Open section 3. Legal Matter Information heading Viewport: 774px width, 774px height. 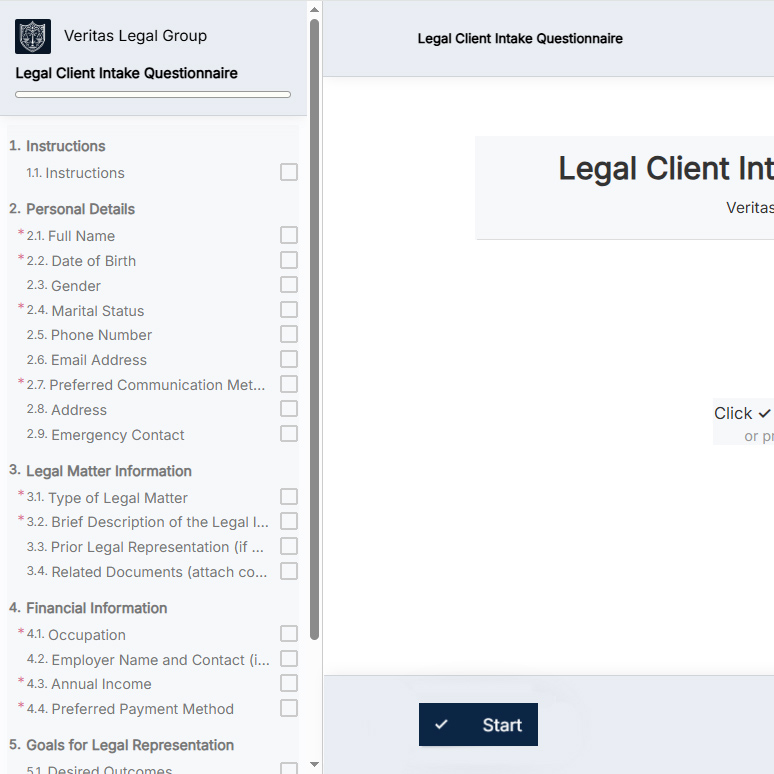point(100,471)
